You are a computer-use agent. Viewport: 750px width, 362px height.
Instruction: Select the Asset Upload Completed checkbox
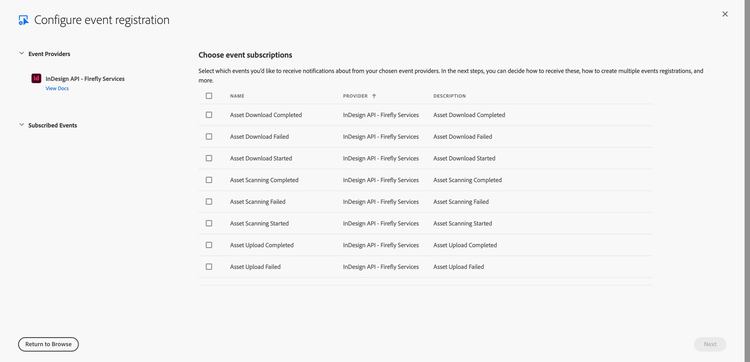point(209,245)
